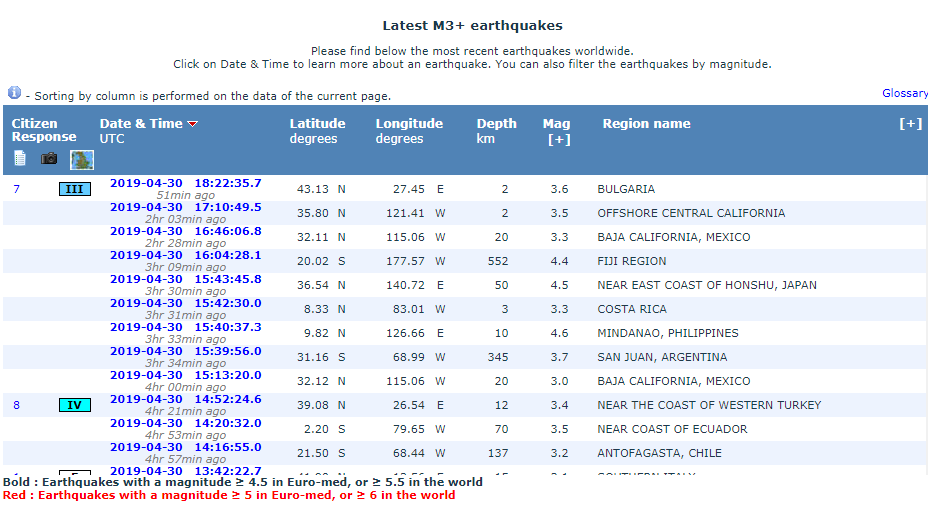
Task: Open Bulgaria earthquake 18:22:35.7 details
Action: [185, 183]
